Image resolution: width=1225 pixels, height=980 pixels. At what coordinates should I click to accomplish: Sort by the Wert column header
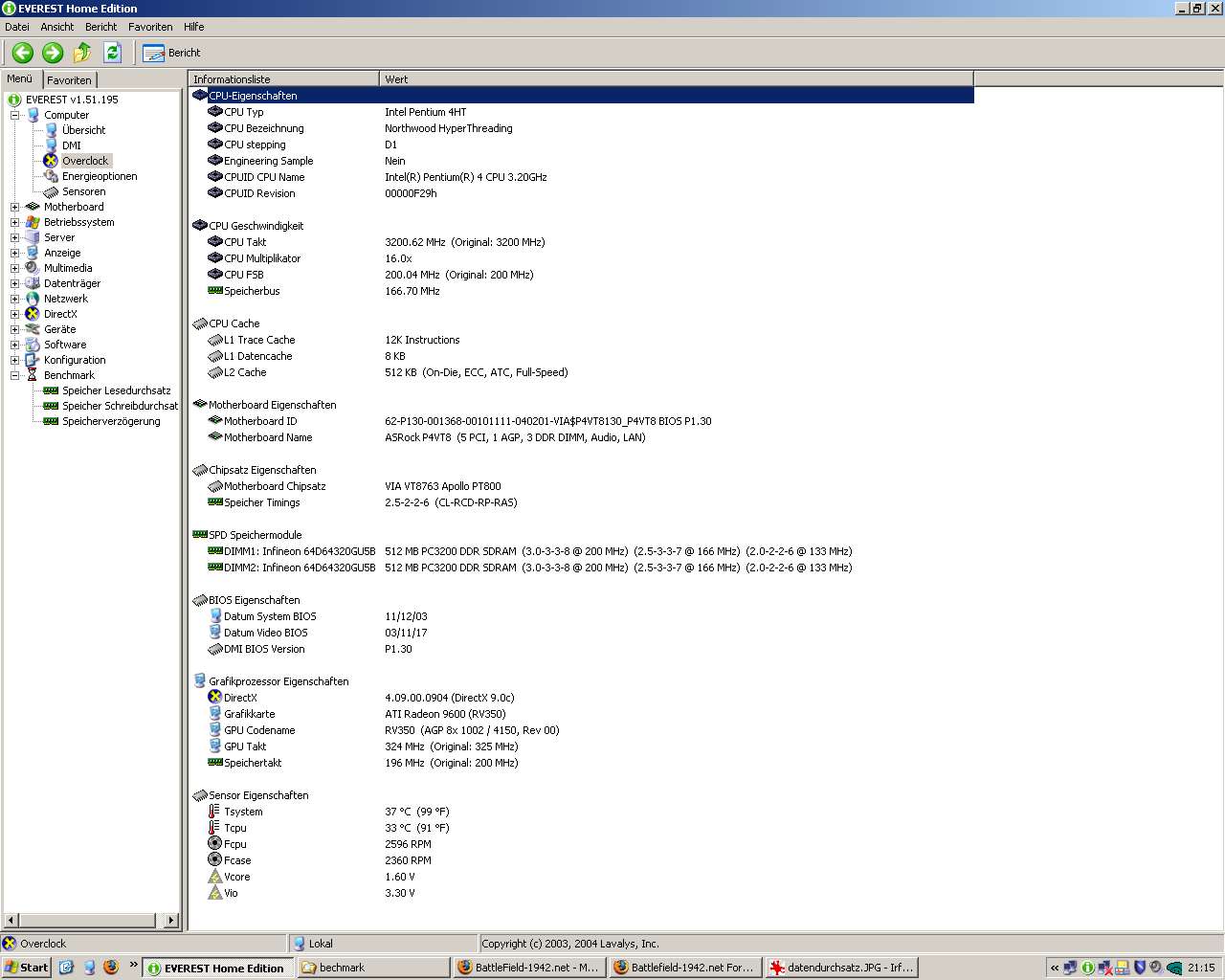[676, 79]
